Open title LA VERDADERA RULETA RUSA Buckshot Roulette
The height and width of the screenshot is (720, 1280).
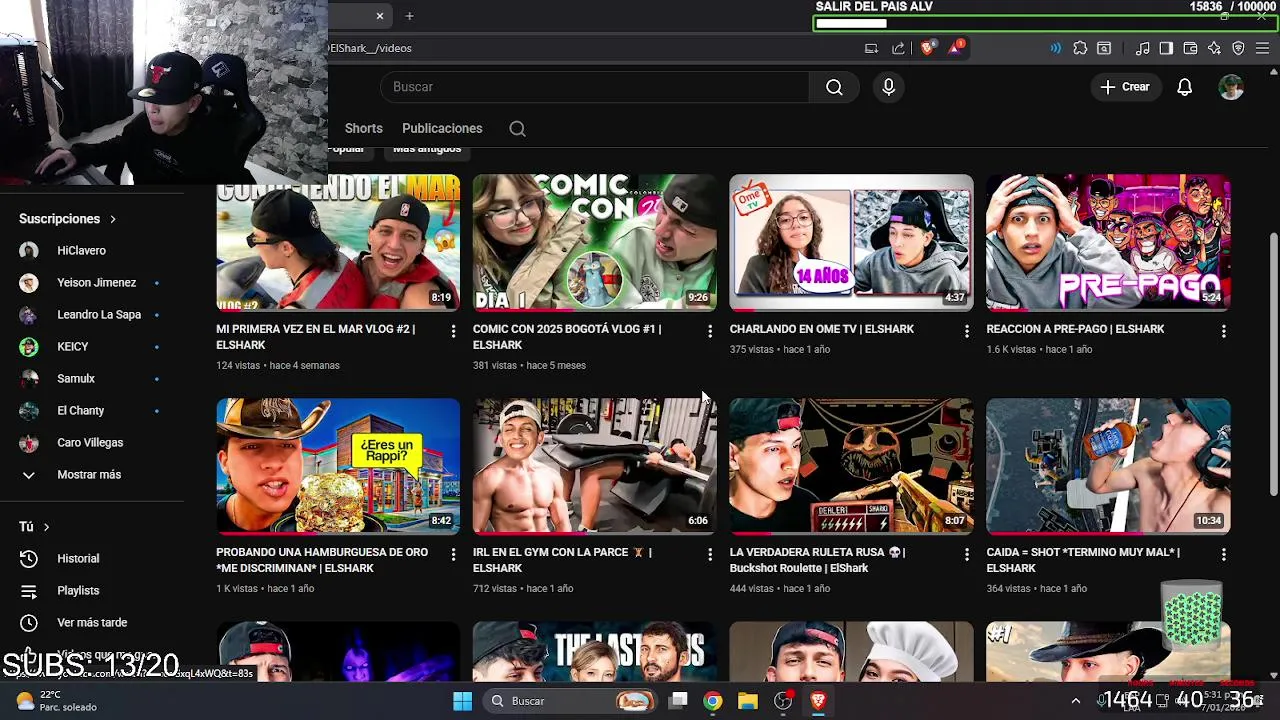pos(817,560)
